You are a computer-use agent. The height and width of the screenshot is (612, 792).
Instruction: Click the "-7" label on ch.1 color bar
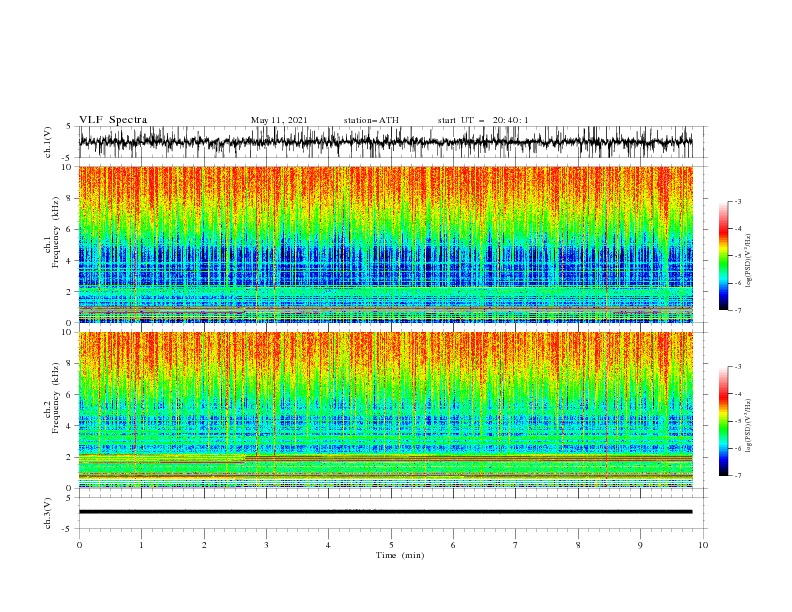pyautogui.click(x=738, y=310)
